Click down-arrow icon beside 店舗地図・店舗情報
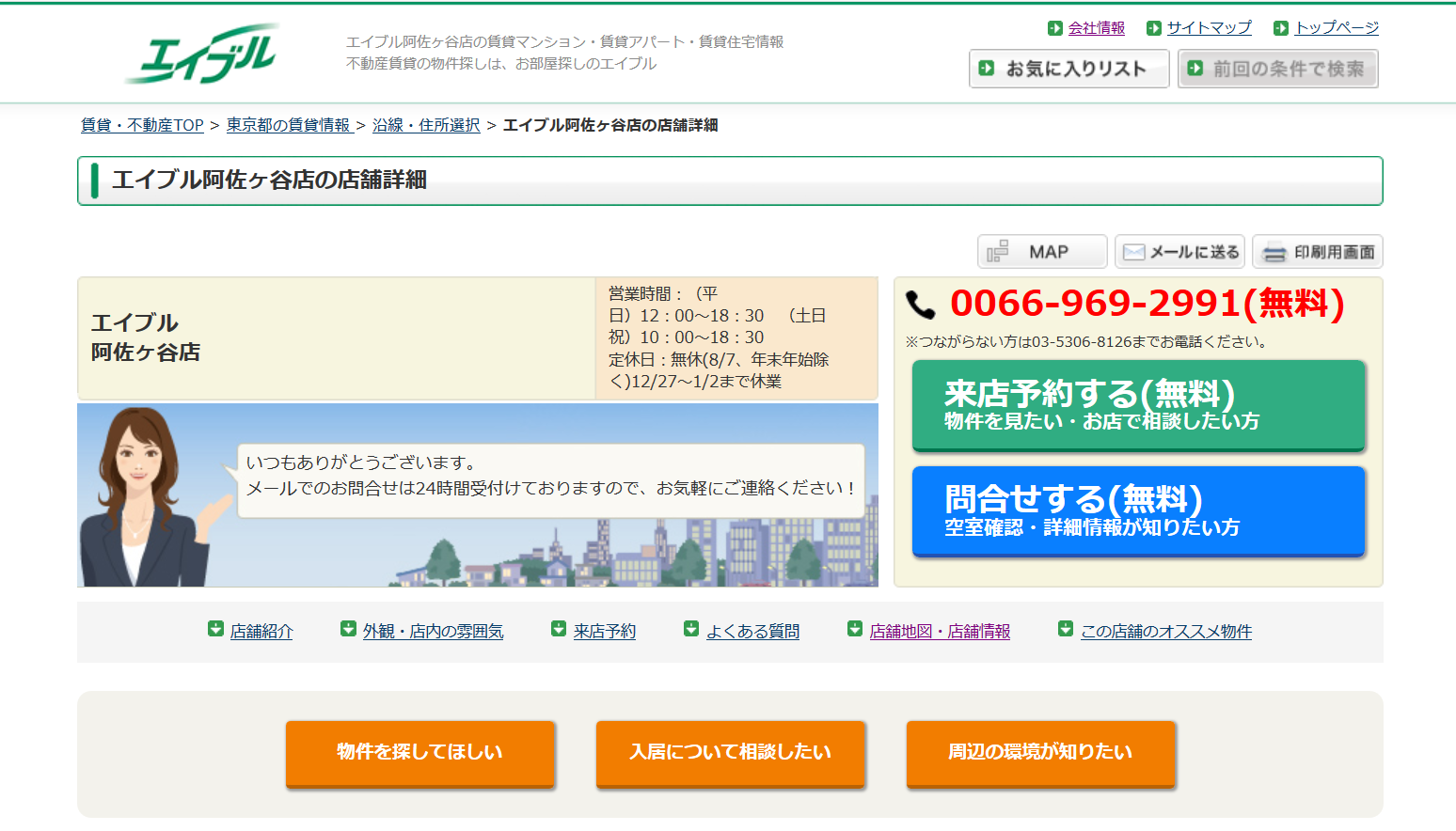This screenshot has height=831, width=1456. click(855, 629)
